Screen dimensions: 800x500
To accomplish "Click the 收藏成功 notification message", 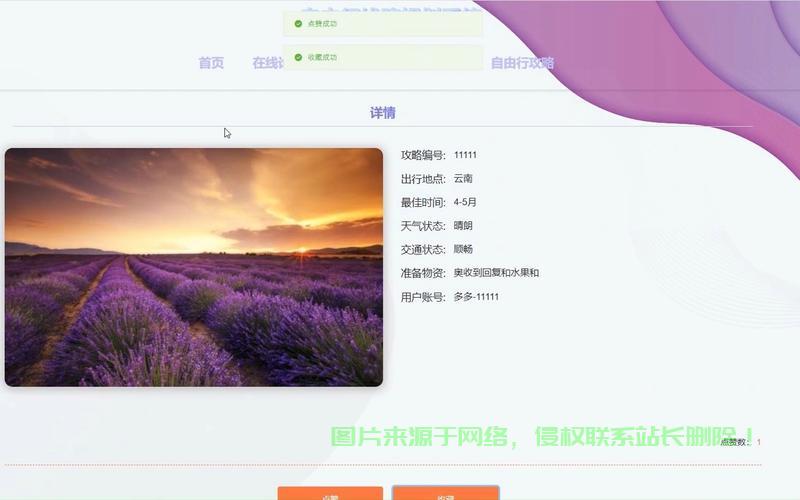I will pyautogui.click(x=383, y=57).
